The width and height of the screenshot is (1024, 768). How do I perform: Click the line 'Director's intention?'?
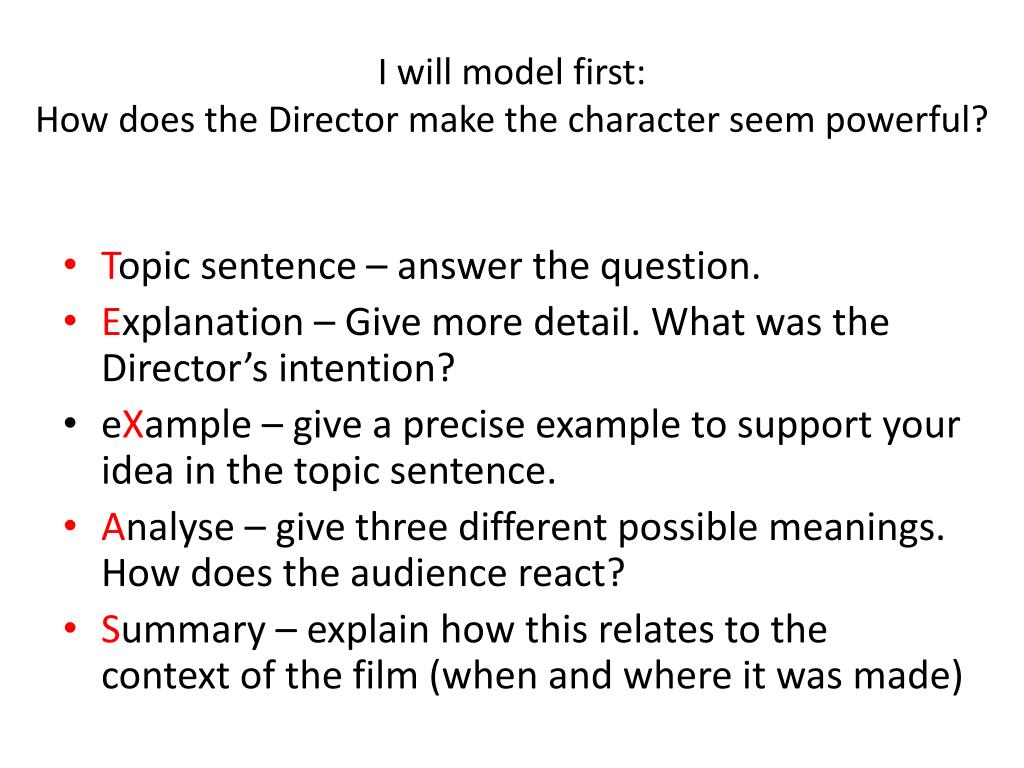(x=278, y=368)
